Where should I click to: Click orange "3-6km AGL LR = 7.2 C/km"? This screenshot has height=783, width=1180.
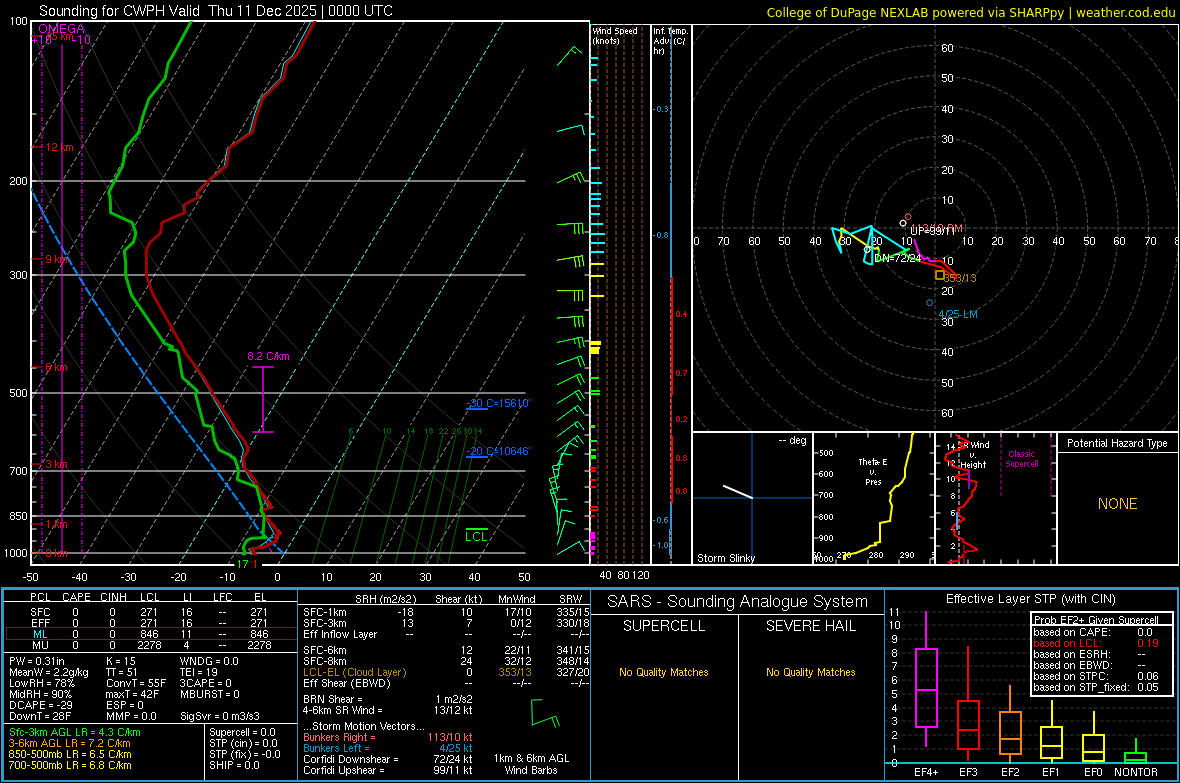click(x=69, y=743)
